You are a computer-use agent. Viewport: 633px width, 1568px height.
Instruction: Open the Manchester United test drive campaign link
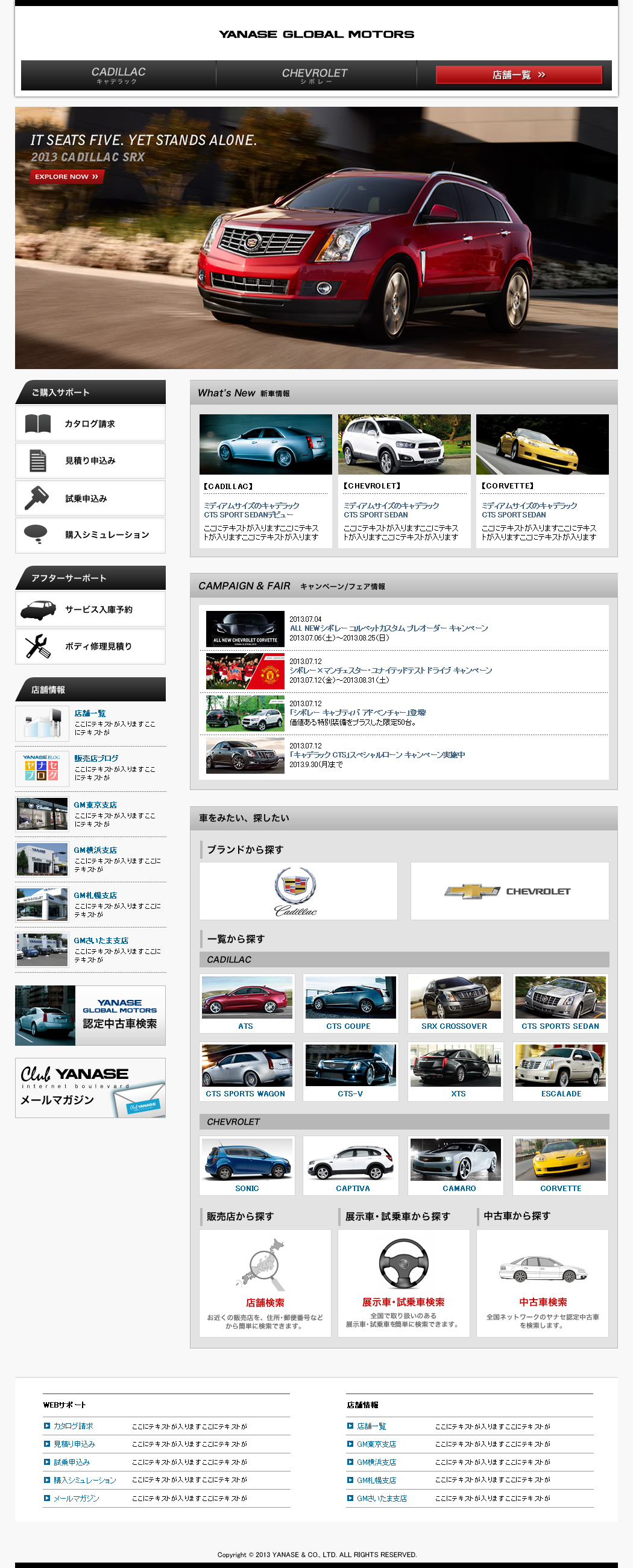390,670
